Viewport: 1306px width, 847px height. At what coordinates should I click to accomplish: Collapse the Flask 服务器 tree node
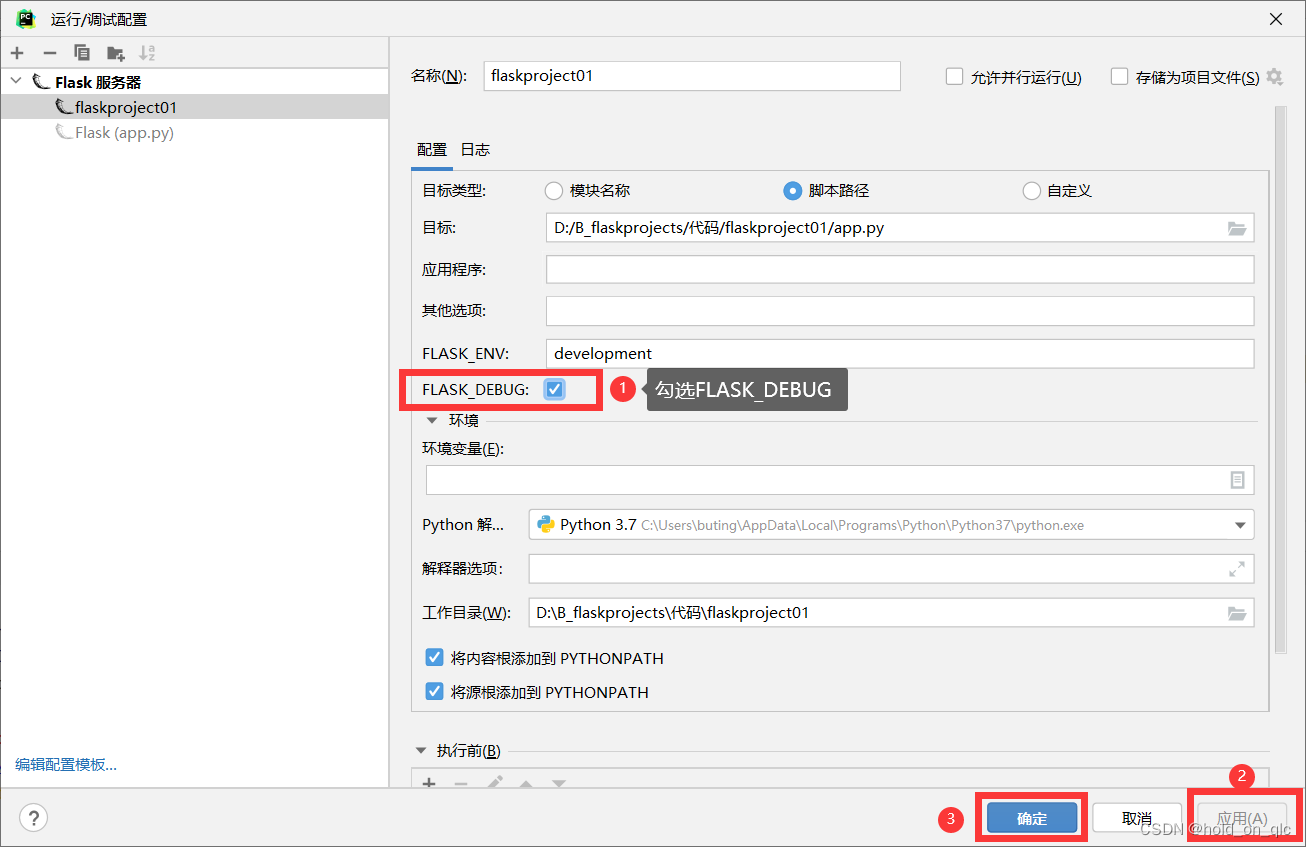17,82
